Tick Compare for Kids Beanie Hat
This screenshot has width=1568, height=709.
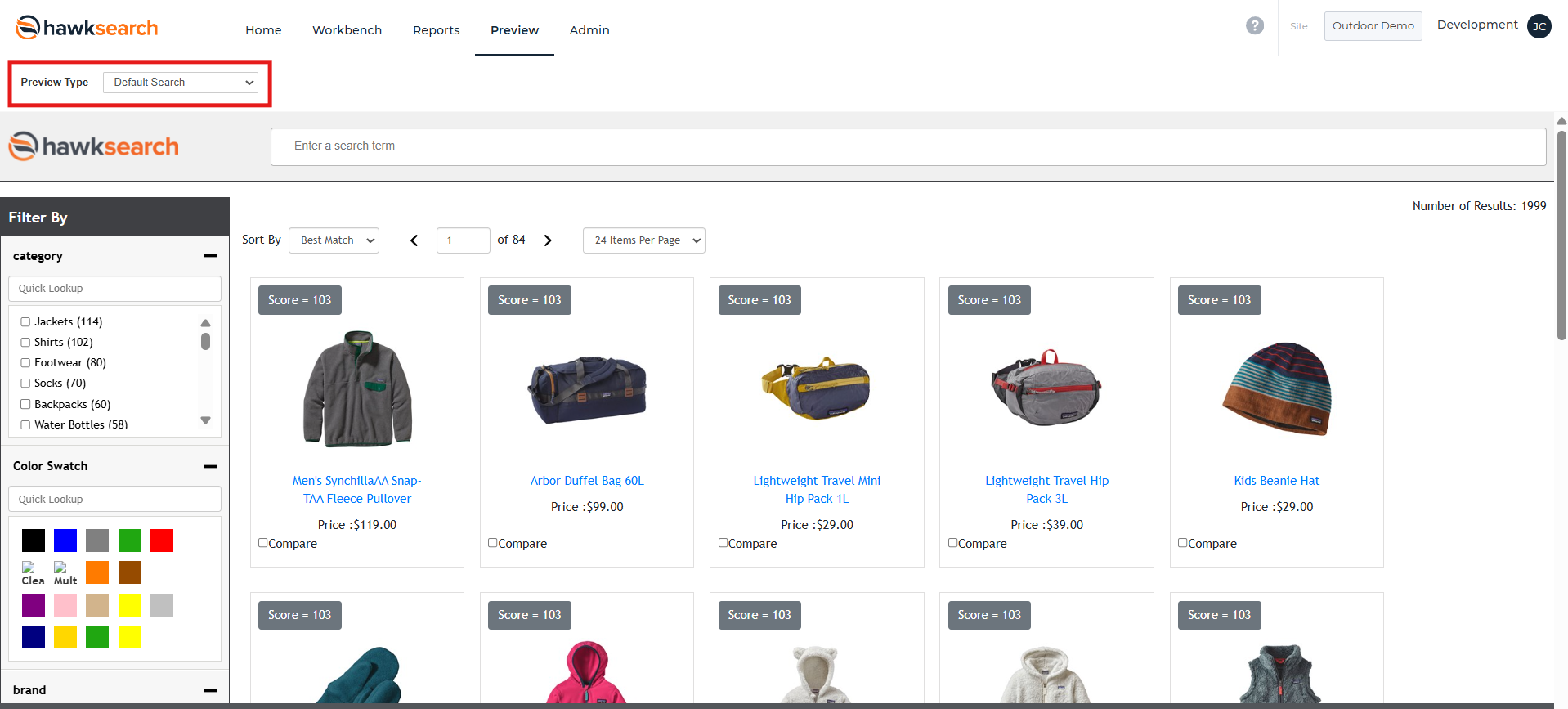[1183, 543]
